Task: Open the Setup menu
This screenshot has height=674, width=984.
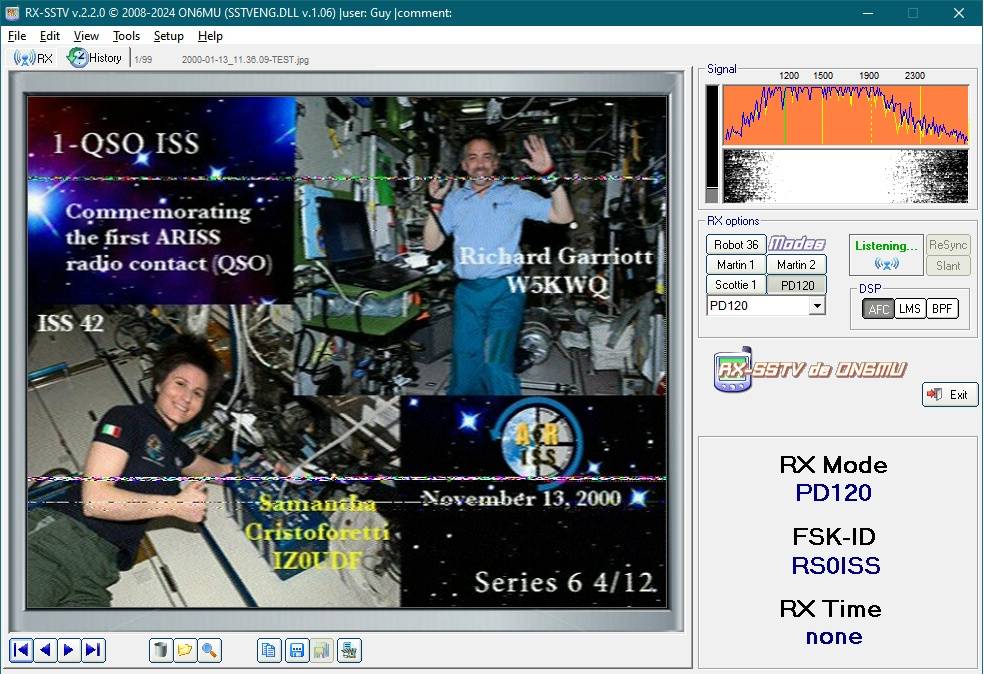Action: [x=168, y=36]
